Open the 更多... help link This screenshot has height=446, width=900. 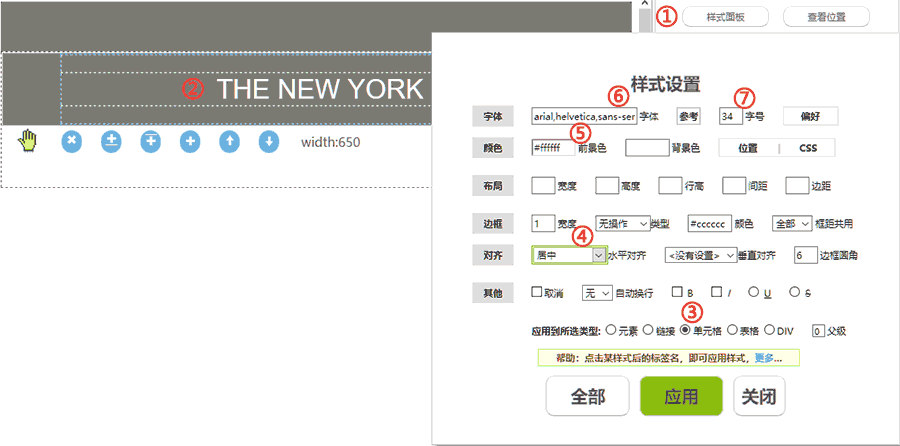pyautogui.click(x=767, y=358)
